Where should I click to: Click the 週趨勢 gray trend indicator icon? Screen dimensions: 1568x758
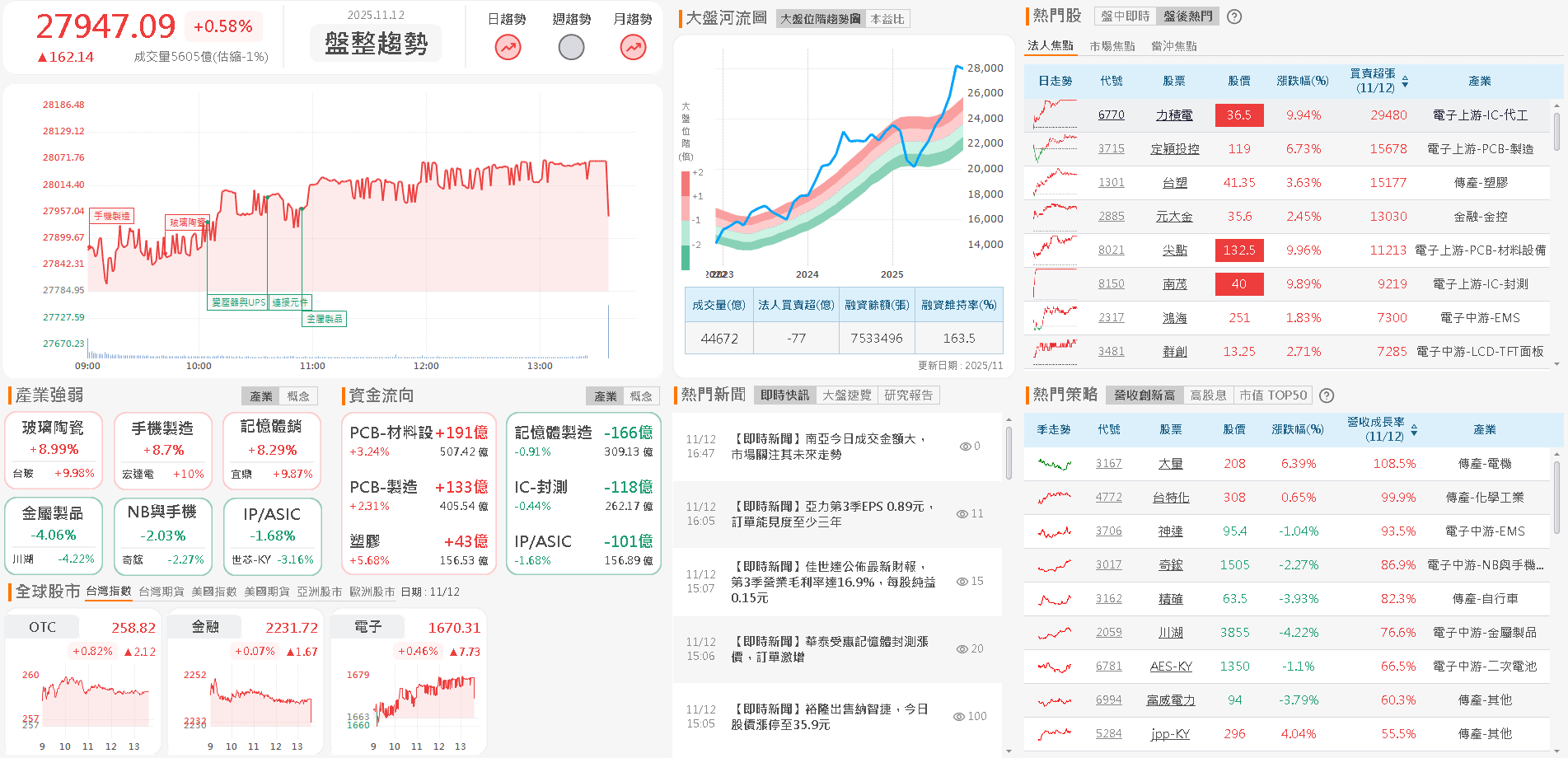point(571,47)
